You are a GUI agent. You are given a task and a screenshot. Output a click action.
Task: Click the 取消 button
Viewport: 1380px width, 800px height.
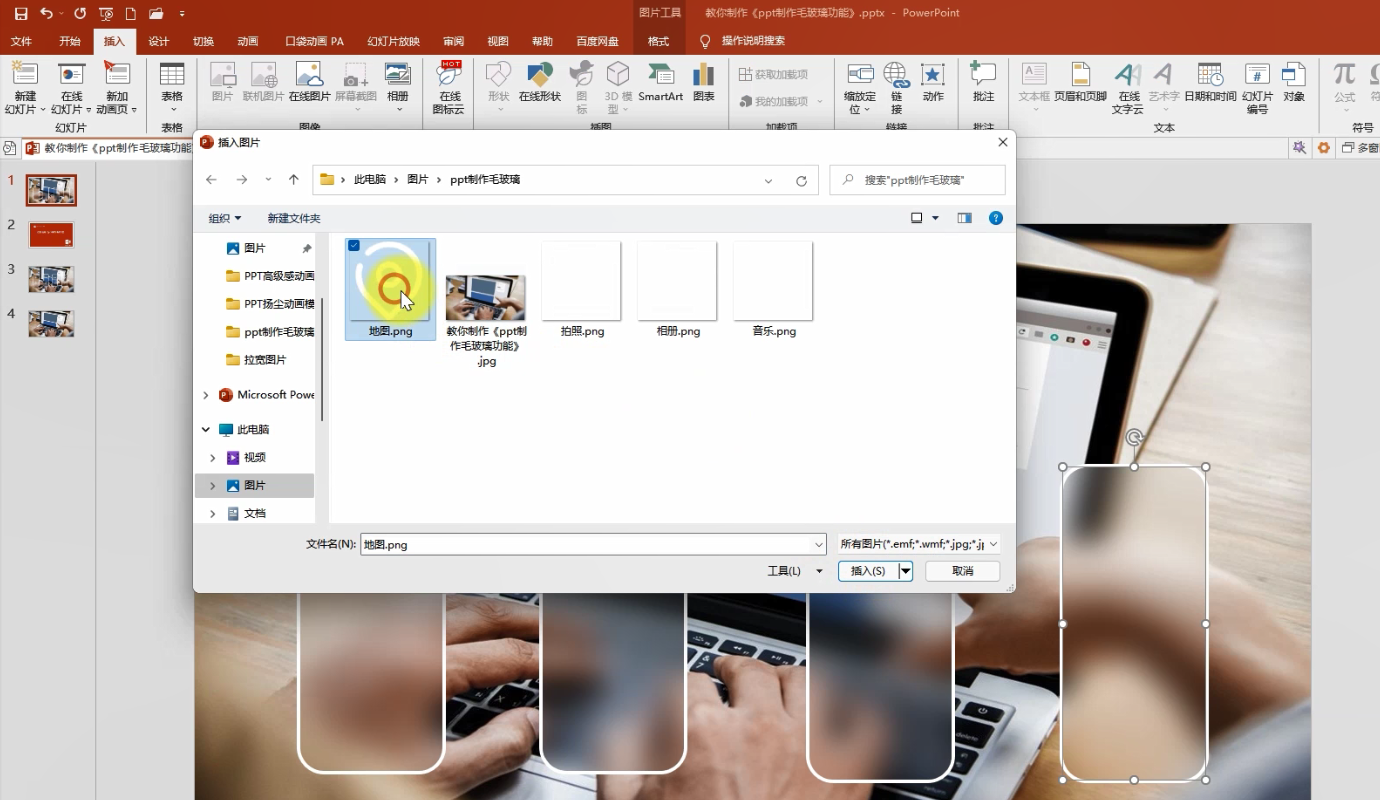tap(962, 571)
